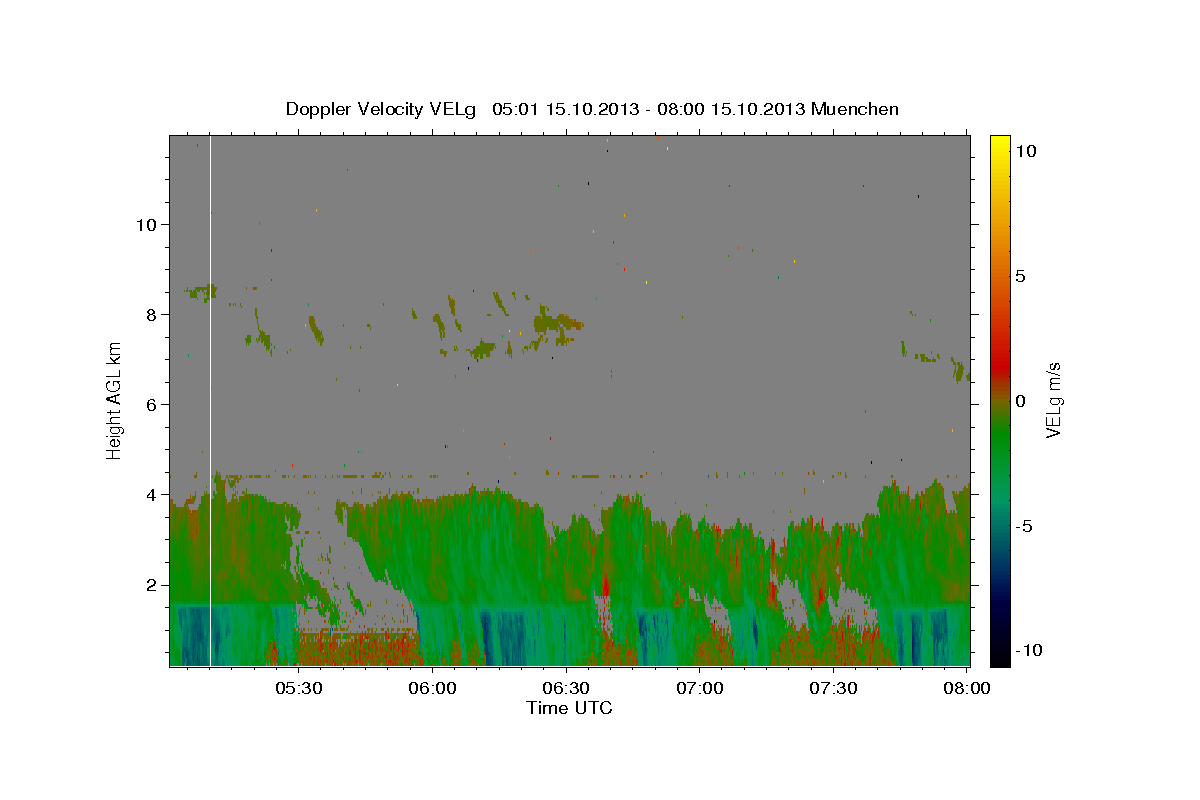Click the 'Height AGL km' y-axis label

[x=115, y=400]
